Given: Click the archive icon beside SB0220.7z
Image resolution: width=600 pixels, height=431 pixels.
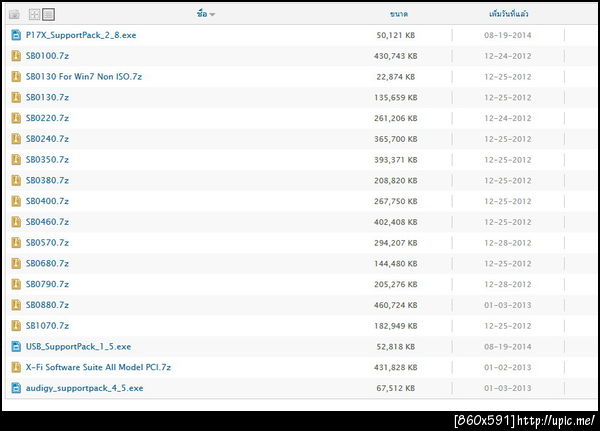Looking at the screenshot, I should pos(16,118).
